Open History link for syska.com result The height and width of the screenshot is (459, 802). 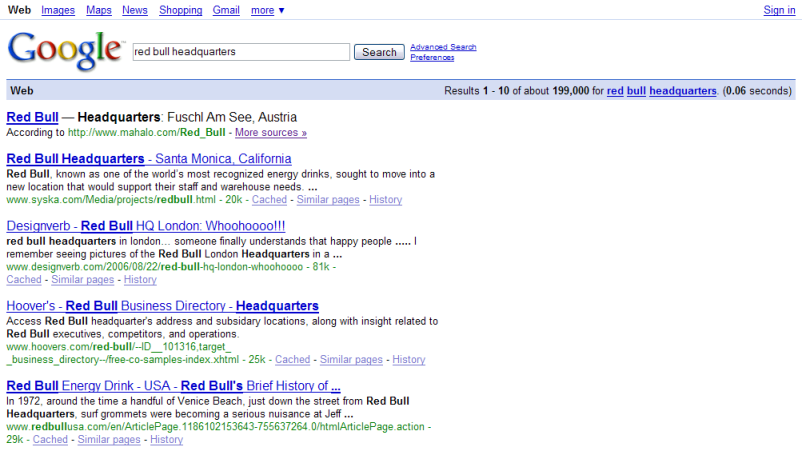(386, 200)
